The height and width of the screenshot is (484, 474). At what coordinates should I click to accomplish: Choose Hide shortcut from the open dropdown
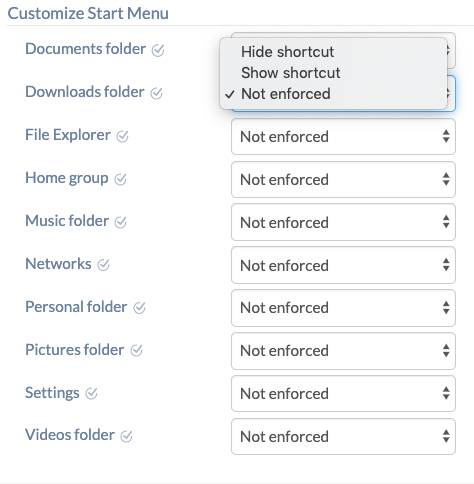(x=333, y=52)
